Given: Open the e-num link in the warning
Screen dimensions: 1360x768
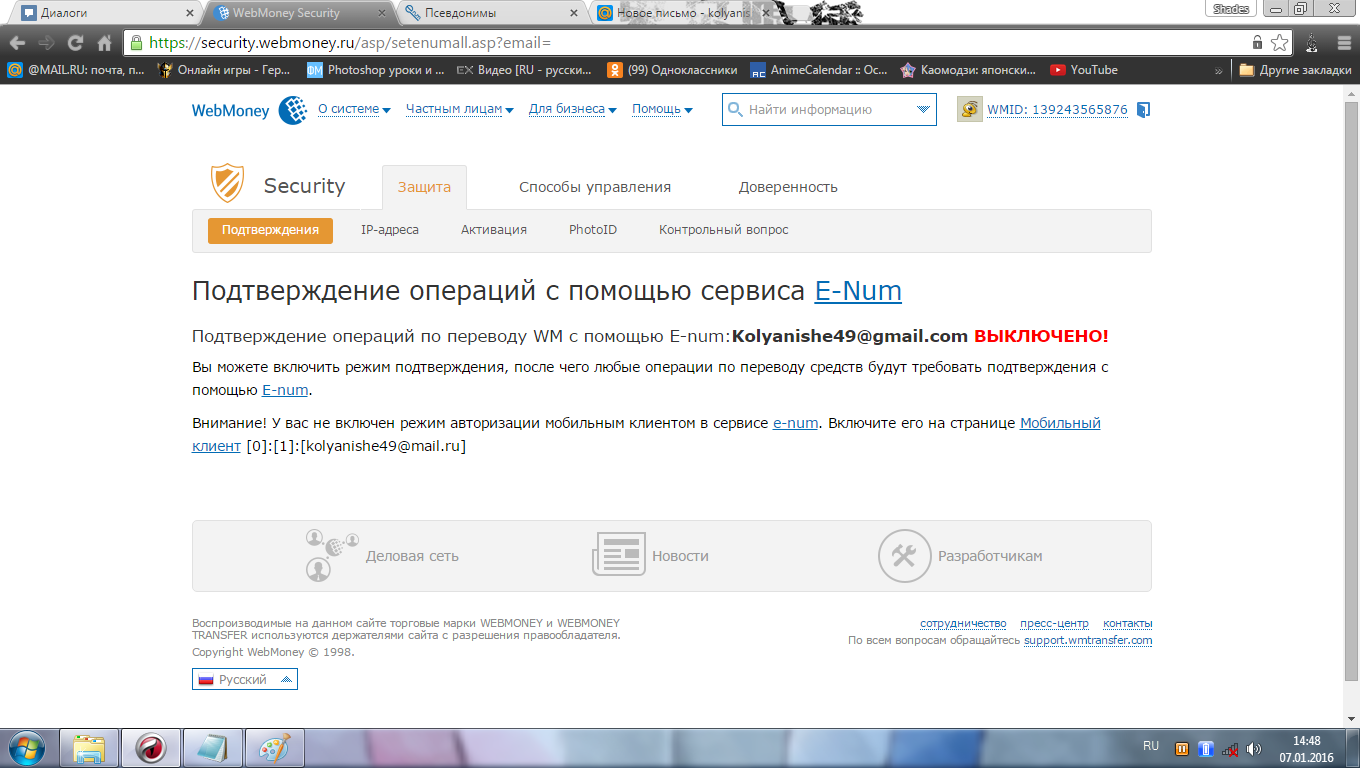Looking at the screenshot, I should click(795, 423).
